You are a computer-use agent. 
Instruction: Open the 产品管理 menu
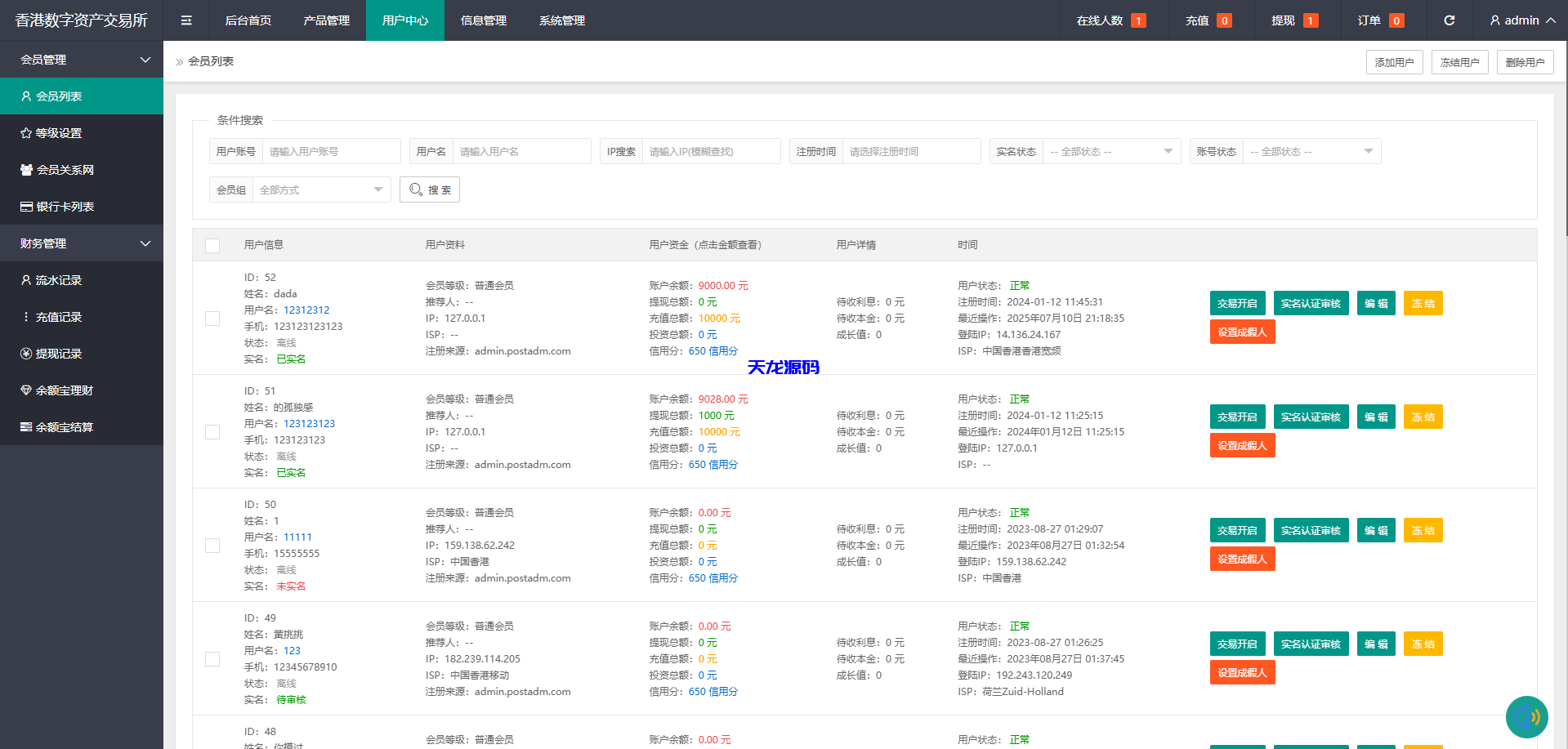[x=326, y=20]
